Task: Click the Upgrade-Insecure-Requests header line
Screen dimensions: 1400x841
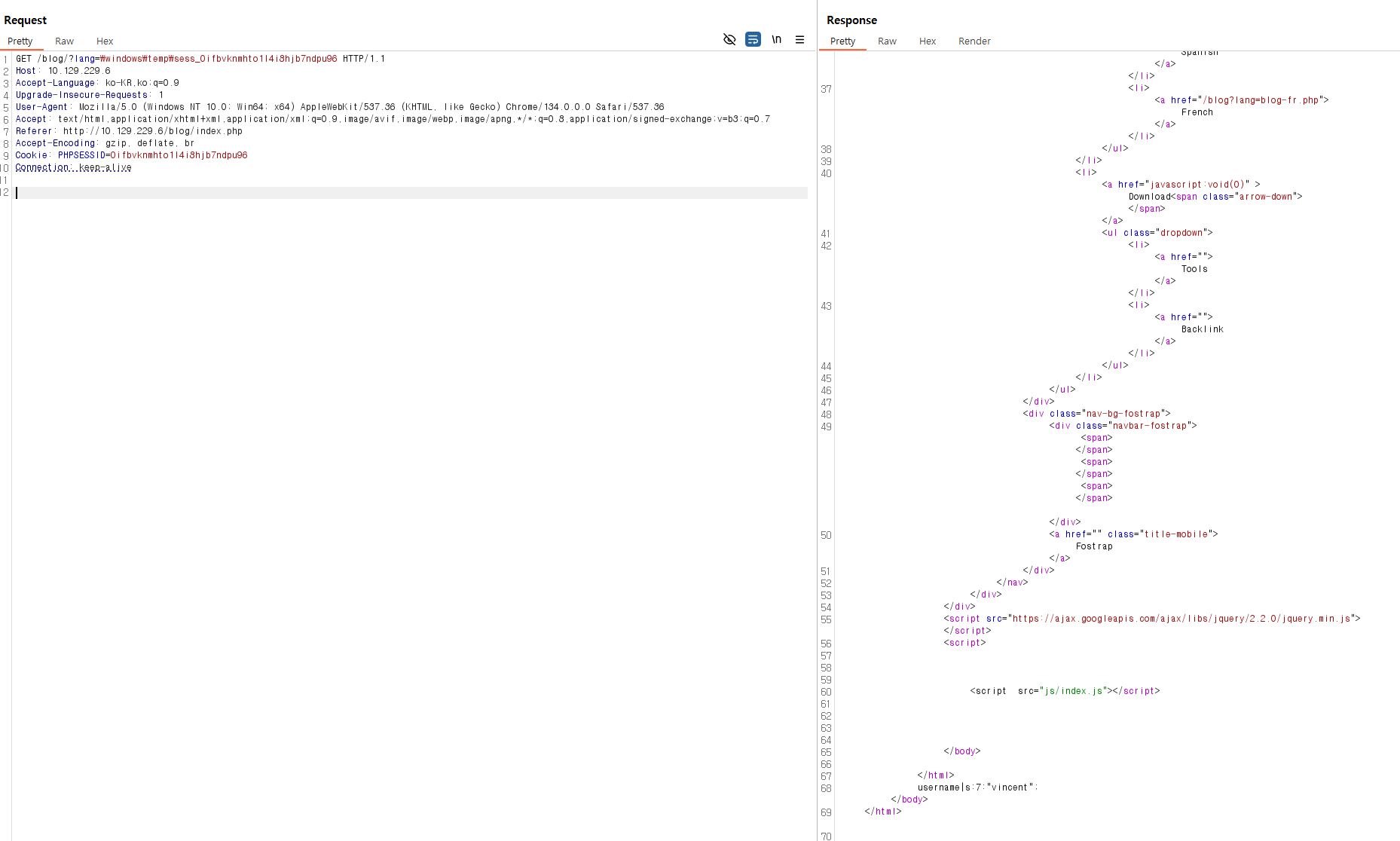Action: pos(90,95)
